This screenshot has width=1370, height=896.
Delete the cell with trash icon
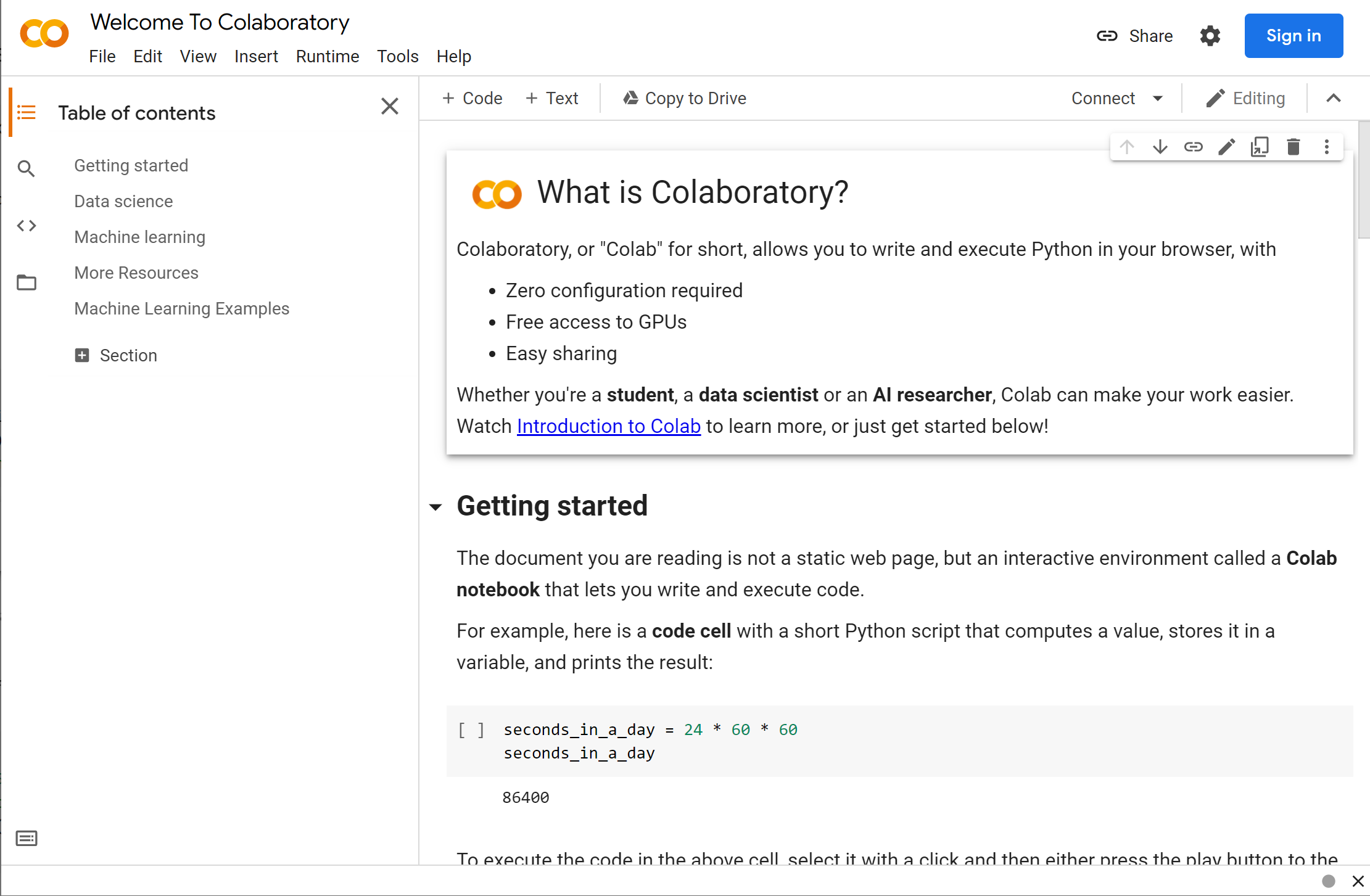(x=1294, y=147)
